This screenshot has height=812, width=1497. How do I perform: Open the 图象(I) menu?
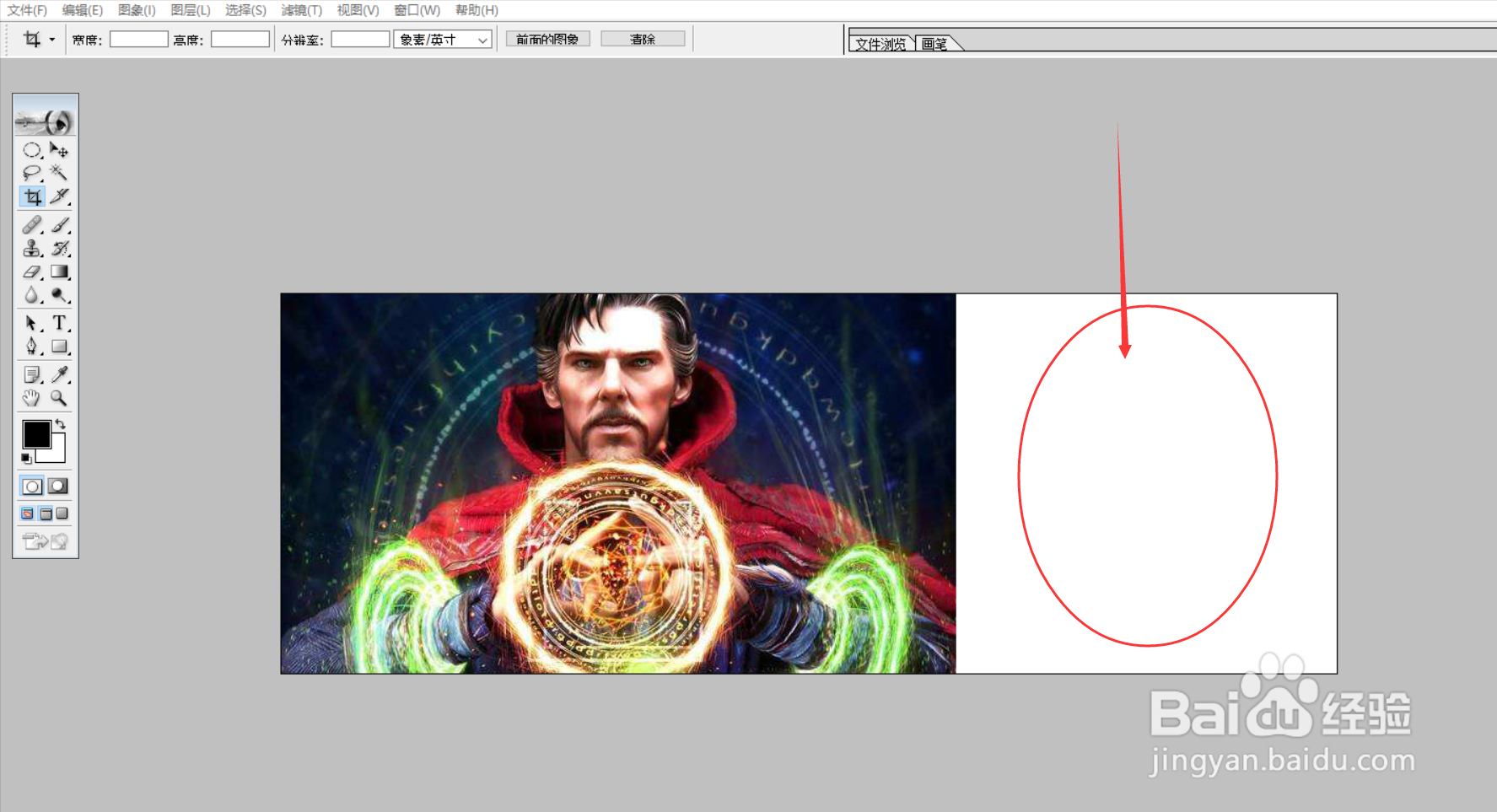137,10
